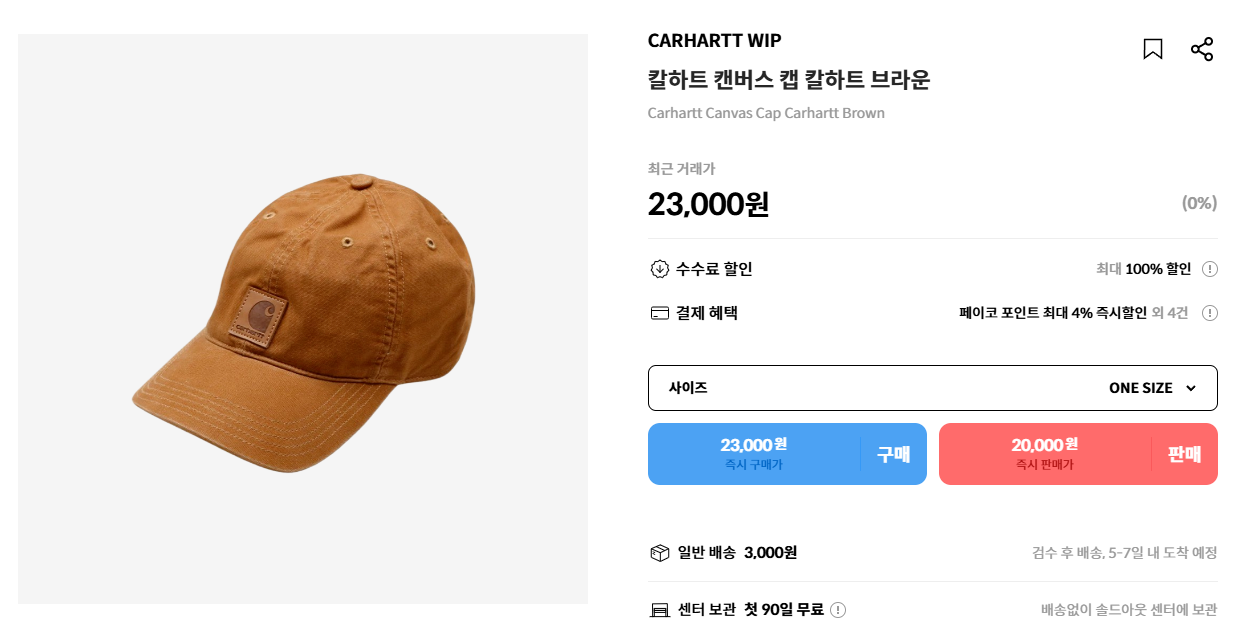Viewport: 1254px width, 632px height.
Task: Click the 센터 보관 storage icon
Action: (x=659, y=610)
